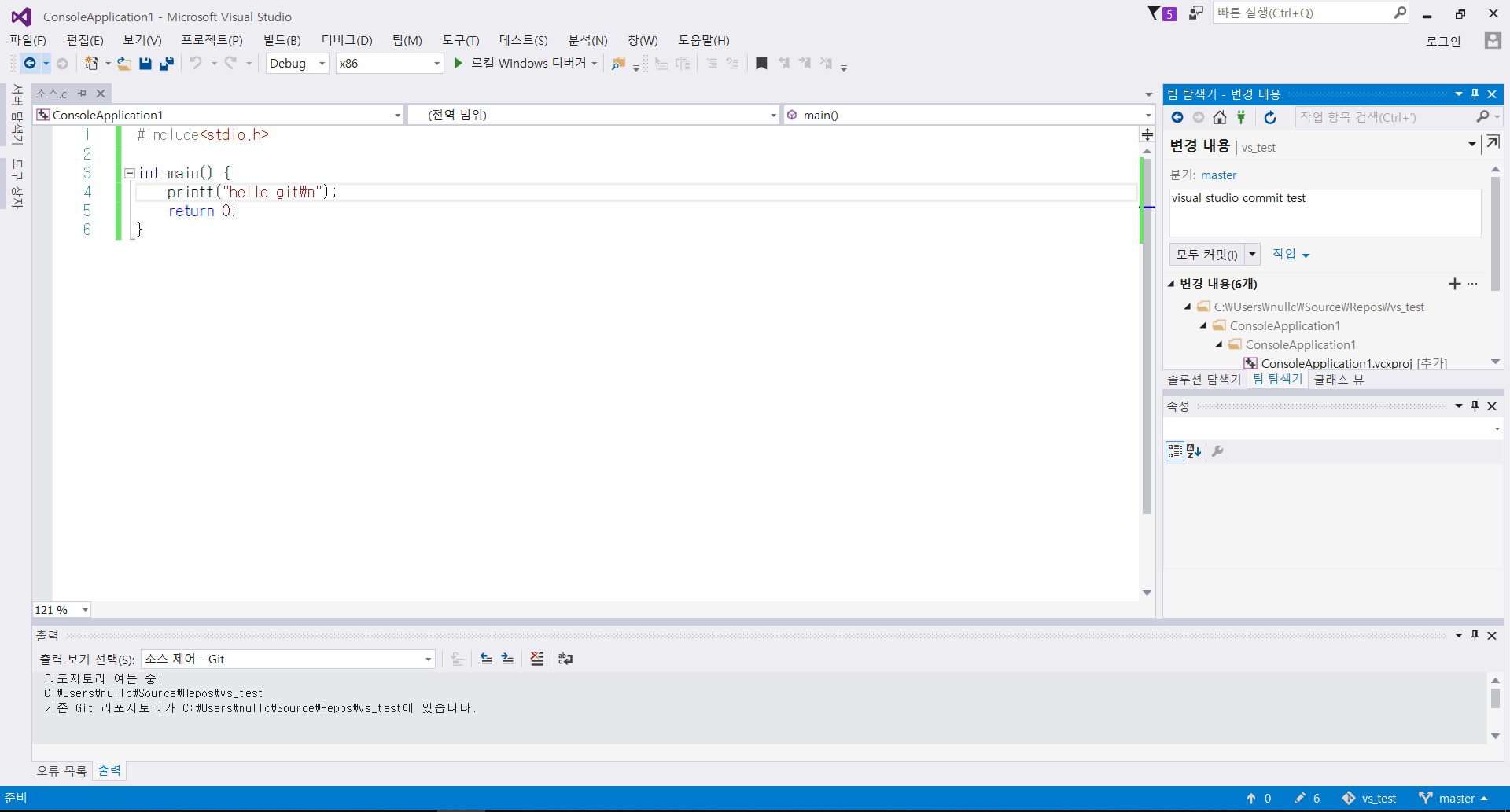Click the Undo arrow icon

tap(196, 63)
